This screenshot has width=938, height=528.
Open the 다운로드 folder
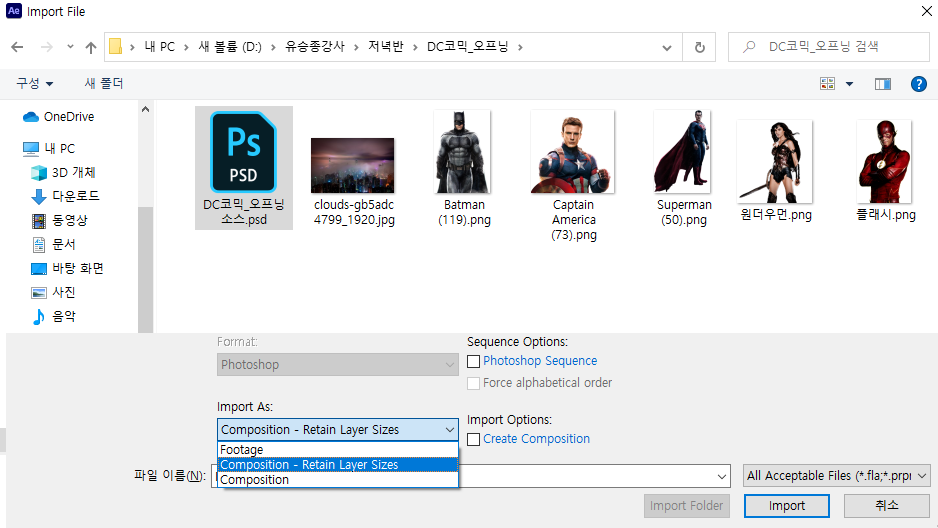pos(65,196)
